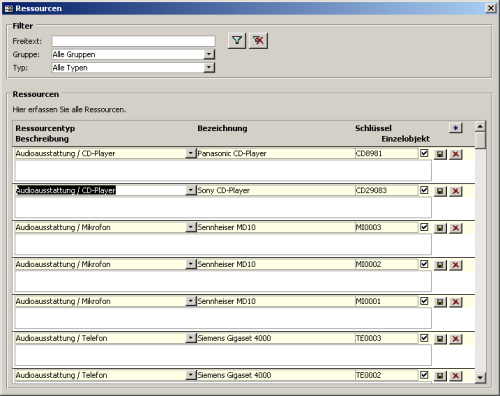Open resource type dropdown for MI0002 row
This screenshot has width=500, height=396.
point(190,264)
